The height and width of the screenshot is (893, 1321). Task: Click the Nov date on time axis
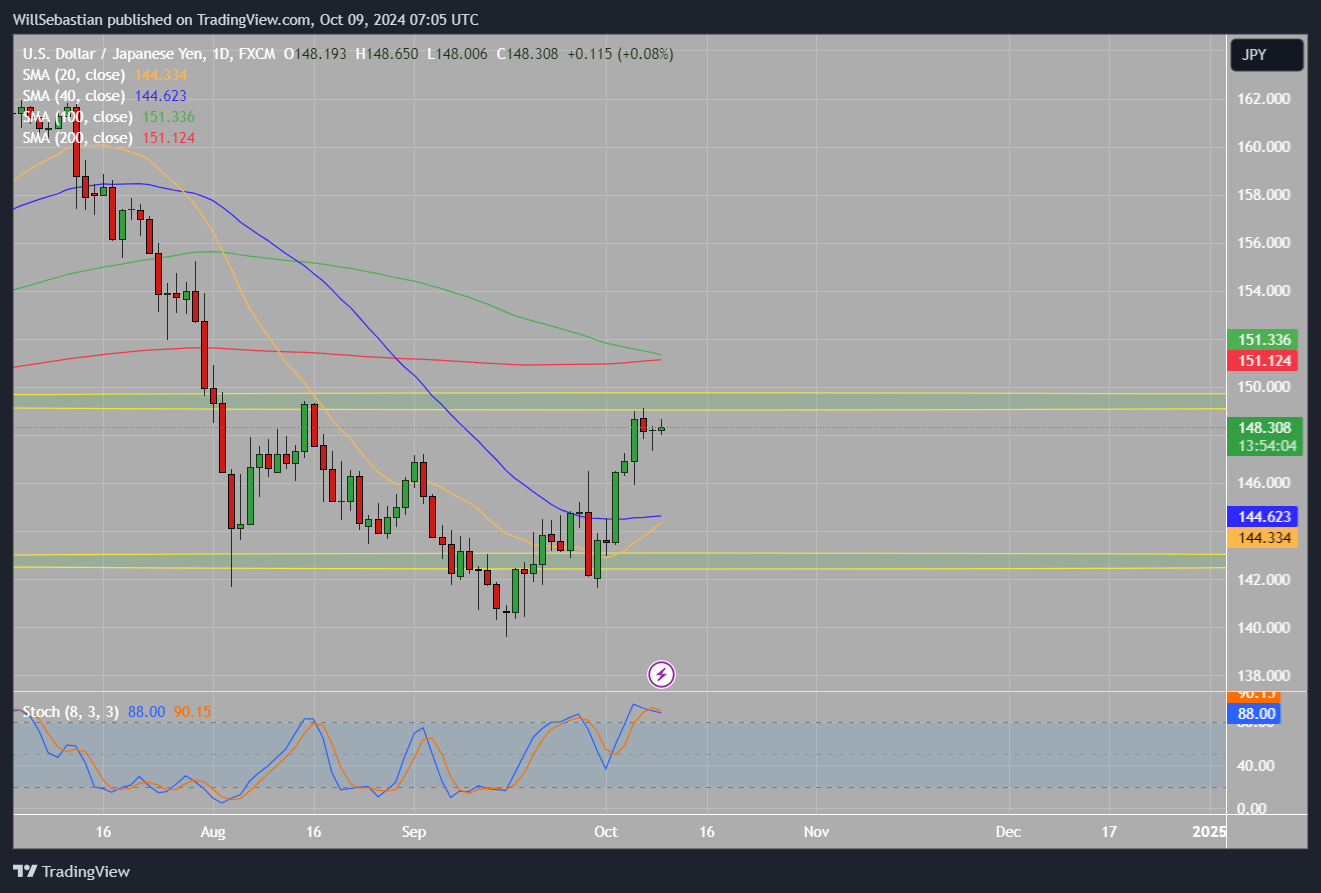click(817, 831)
